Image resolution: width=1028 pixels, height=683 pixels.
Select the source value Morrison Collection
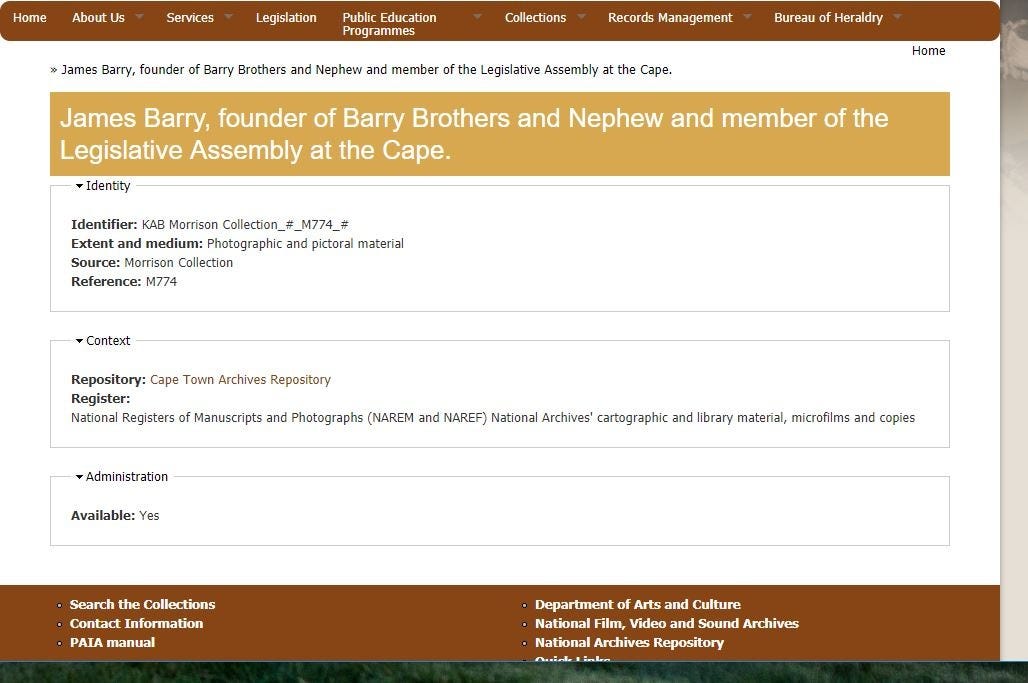coord(178,263)
